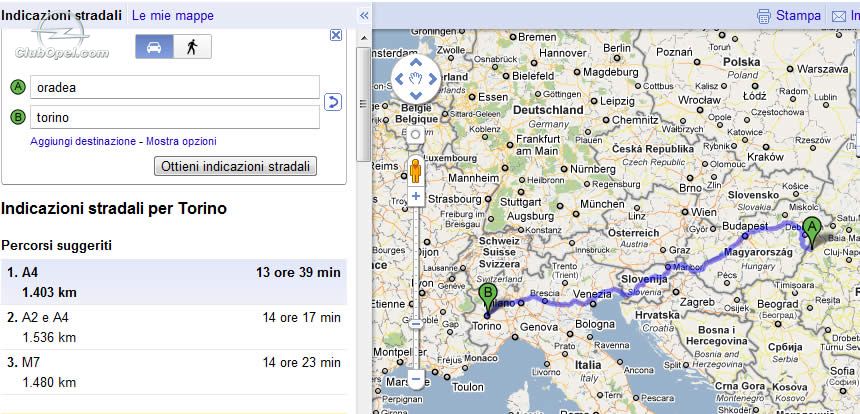The height and width of the screenshot is (414, 860).
Task: Click the Ottieni indicazioni stradali button
Action: (x=235, y=166)
